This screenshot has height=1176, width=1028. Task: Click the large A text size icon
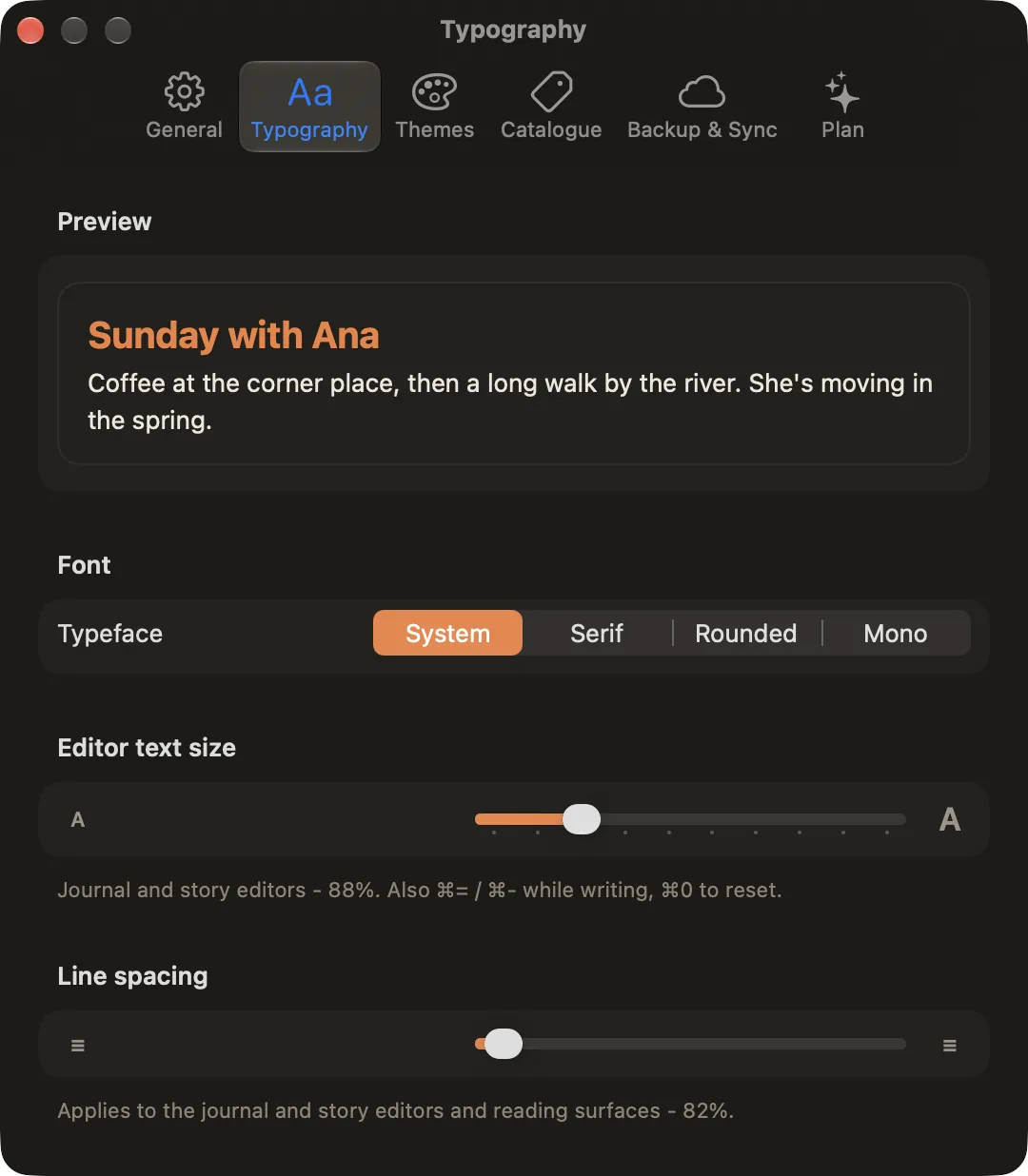(x=950, y=819)
